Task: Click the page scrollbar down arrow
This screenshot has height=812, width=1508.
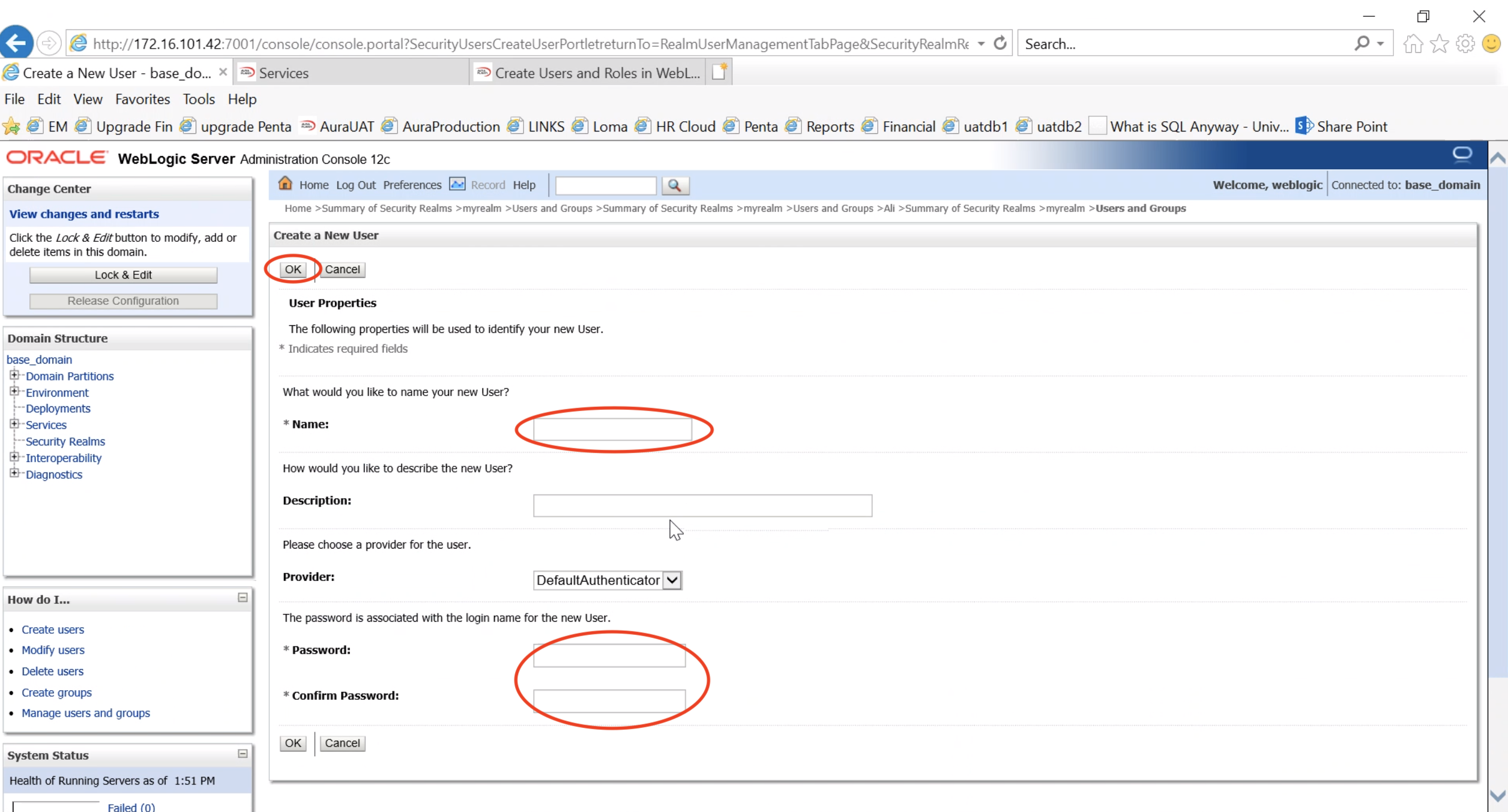Action: [1498, 796]
